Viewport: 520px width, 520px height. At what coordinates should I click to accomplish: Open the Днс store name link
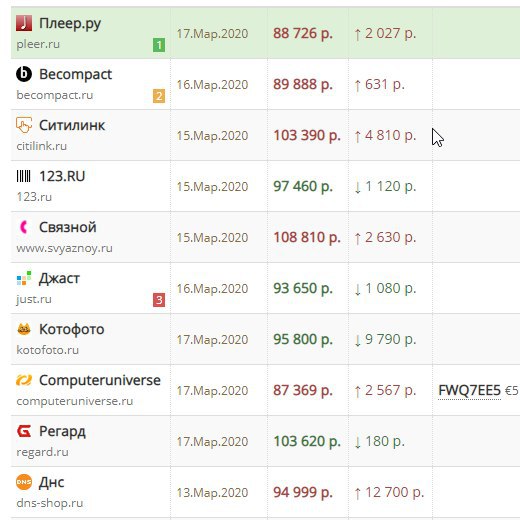tap(51, 483)
